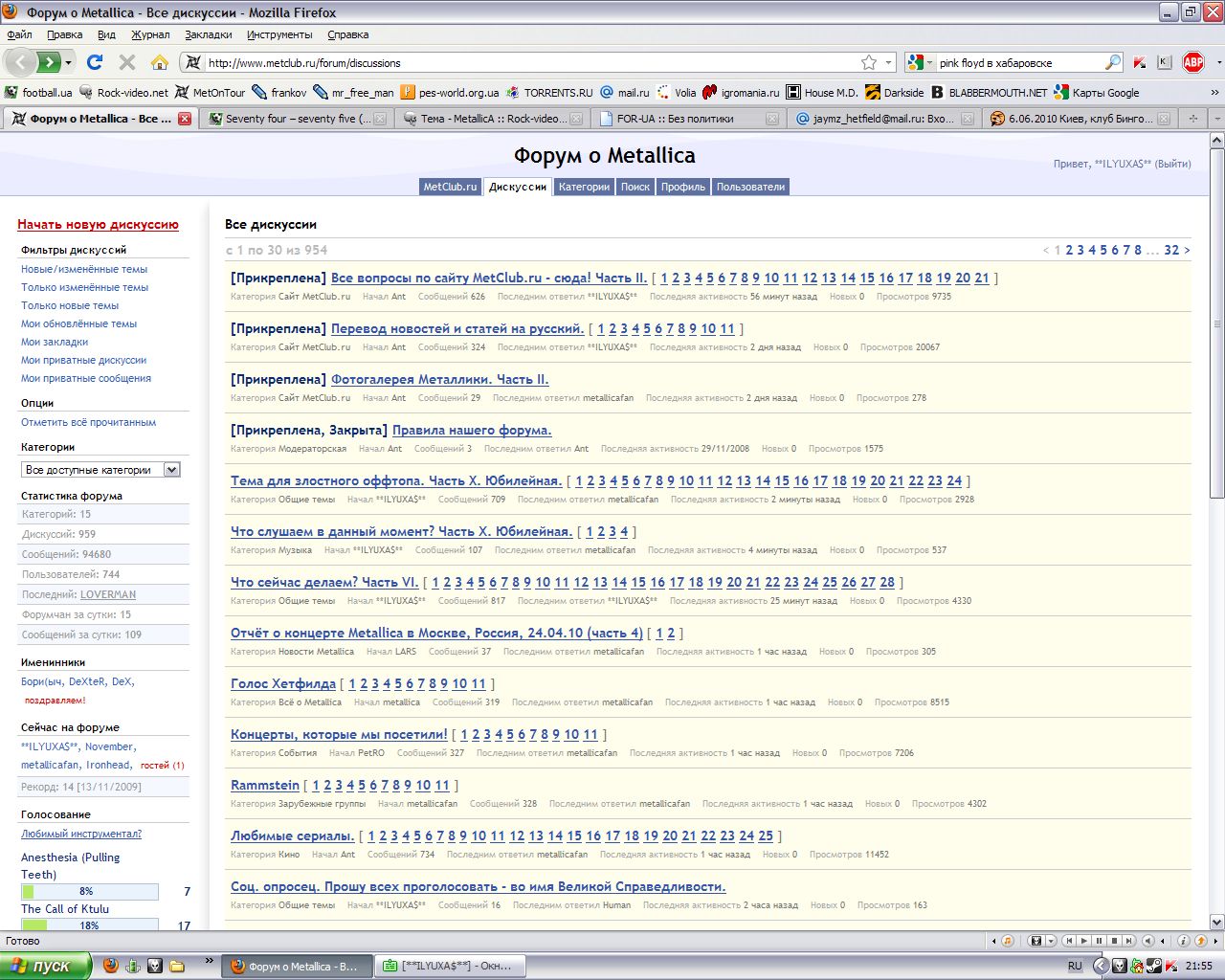
Task: Open the Adblock Plus icon
Action: click(x=1192, y=62)
